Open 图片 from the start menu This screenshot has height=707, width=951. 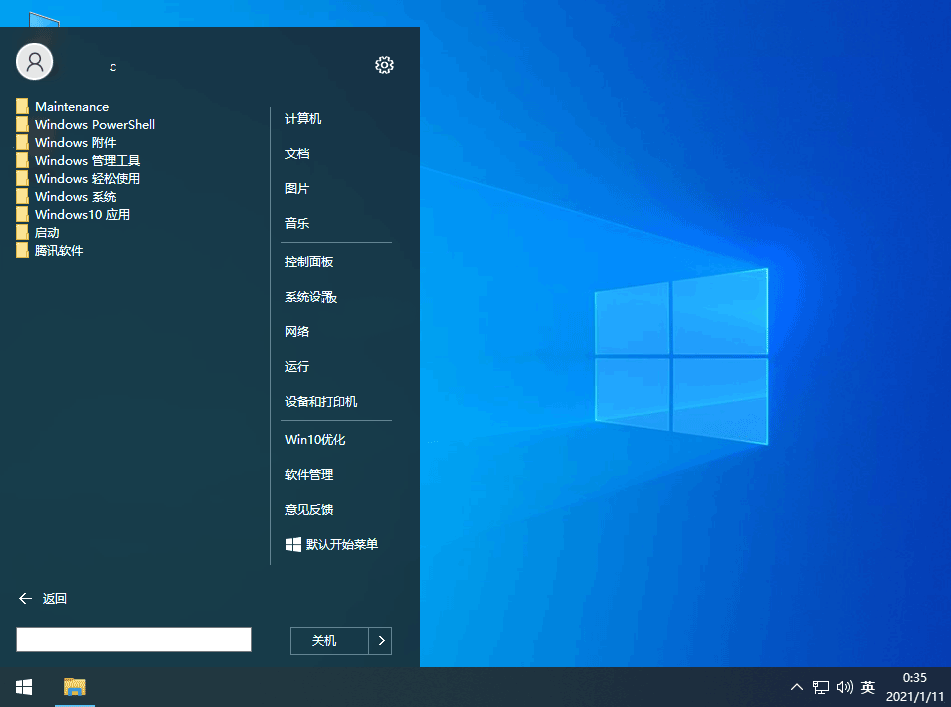tap(297, 189)
